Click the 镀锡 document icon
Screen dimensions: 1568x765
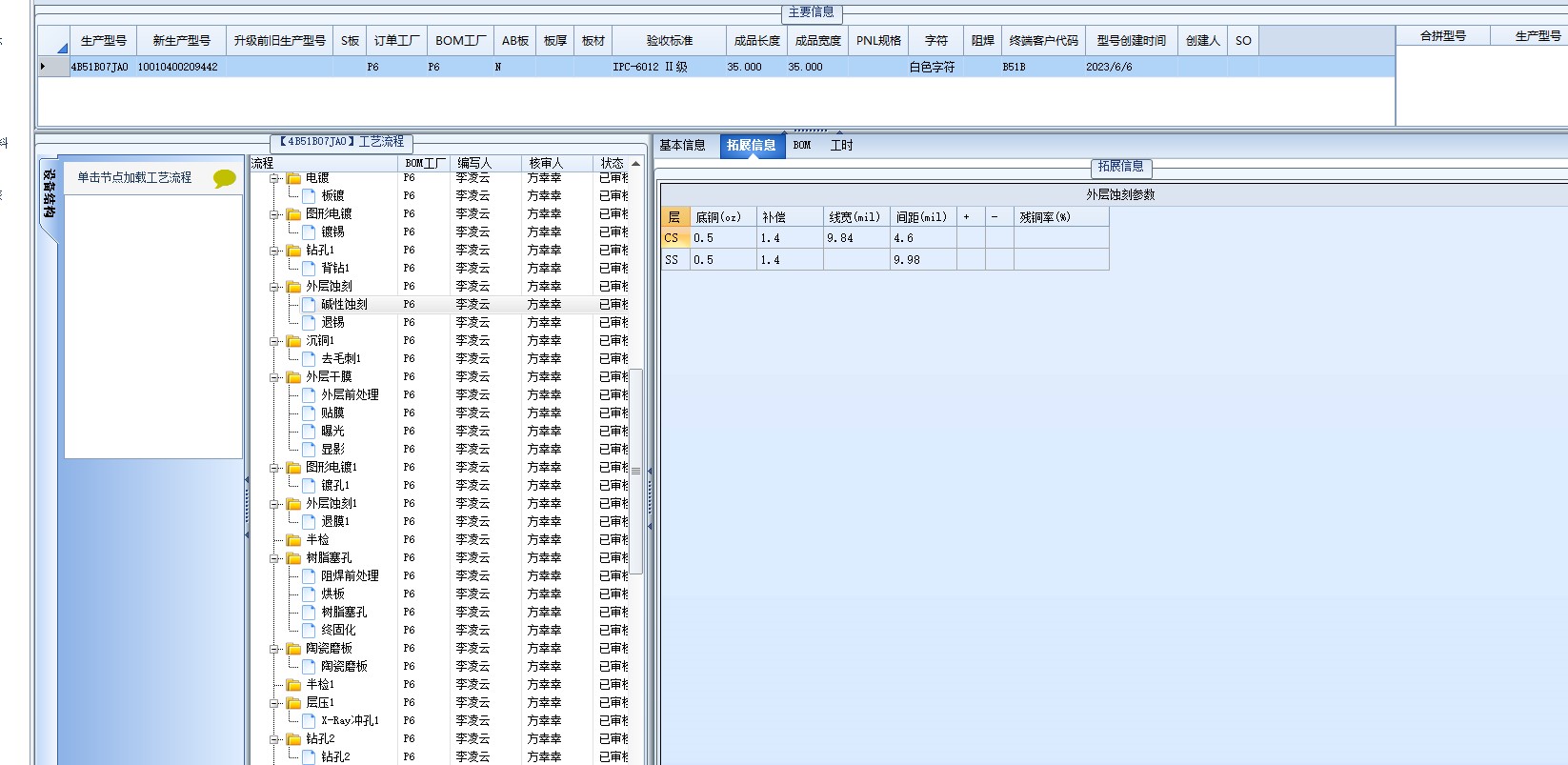(x=309, y=232)
